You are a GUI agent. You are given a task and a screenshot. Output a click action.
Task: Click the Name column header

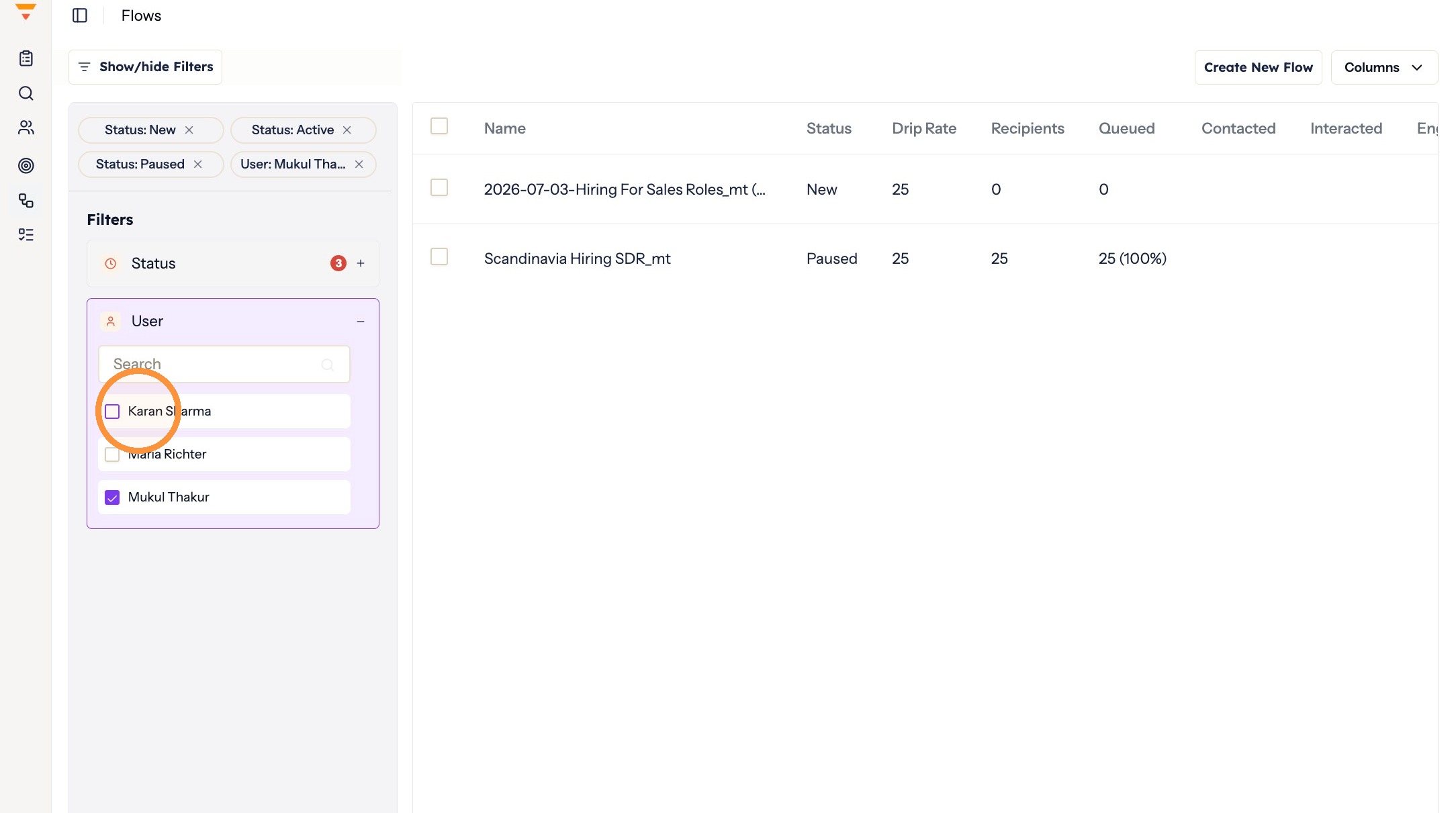click(505, 128)
